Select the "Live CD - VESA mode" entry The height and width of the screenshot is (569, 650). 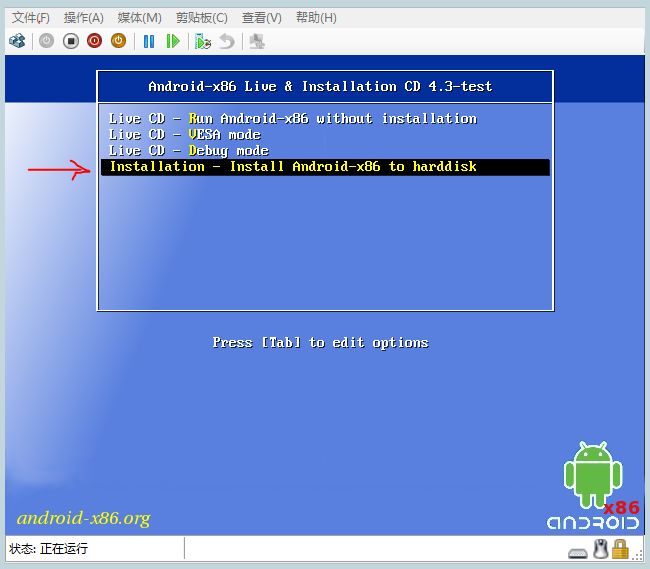[185, 135]
